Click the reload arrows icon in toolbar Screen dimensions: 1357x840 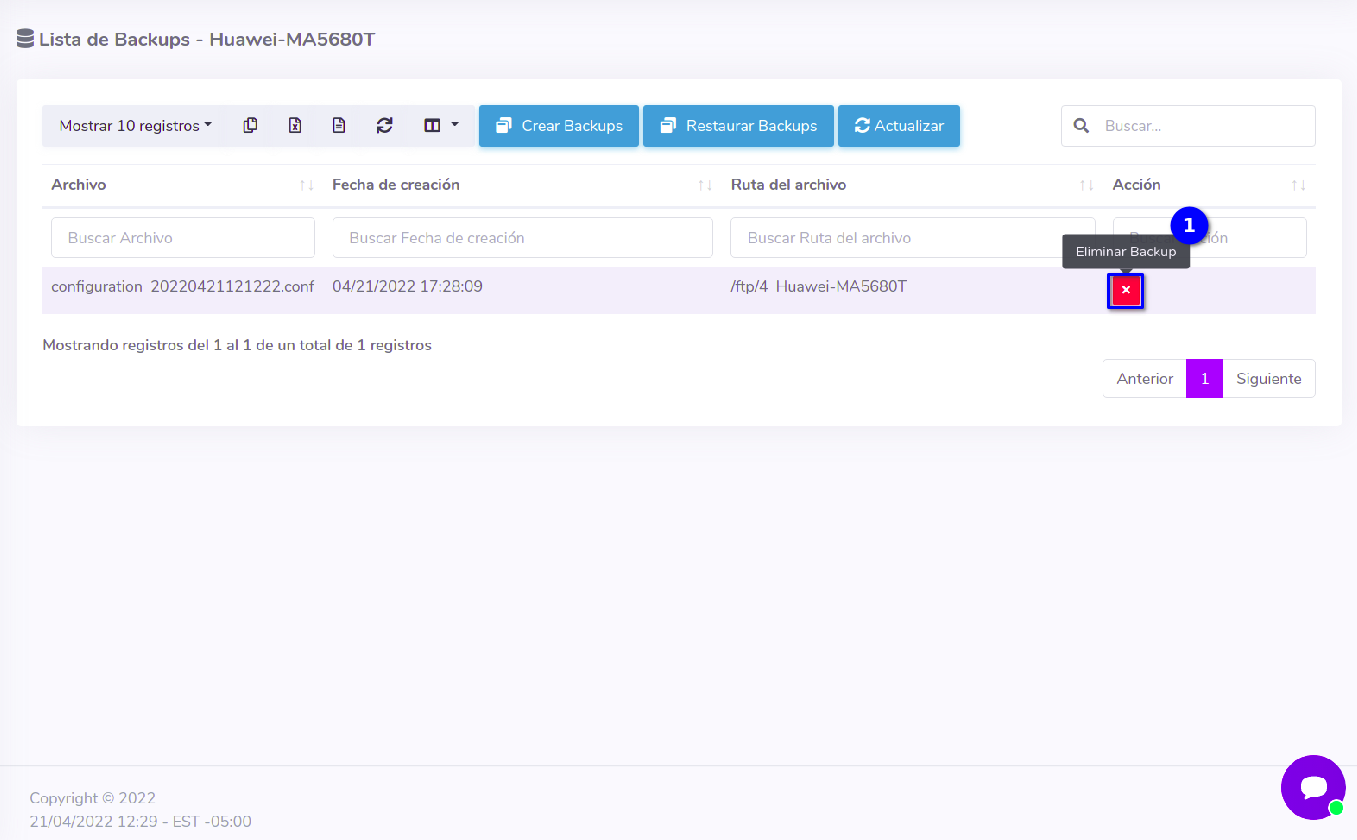(x=384, y=126)
